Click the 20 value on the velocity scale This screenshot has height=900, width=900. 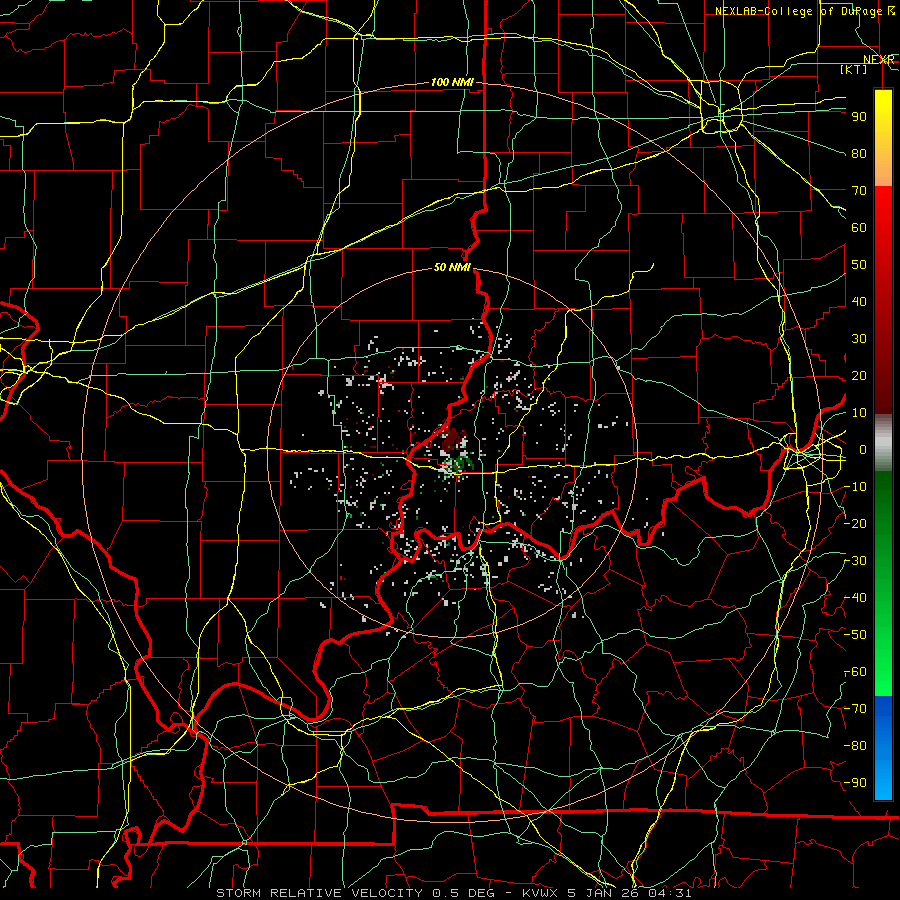click(859, 375)
